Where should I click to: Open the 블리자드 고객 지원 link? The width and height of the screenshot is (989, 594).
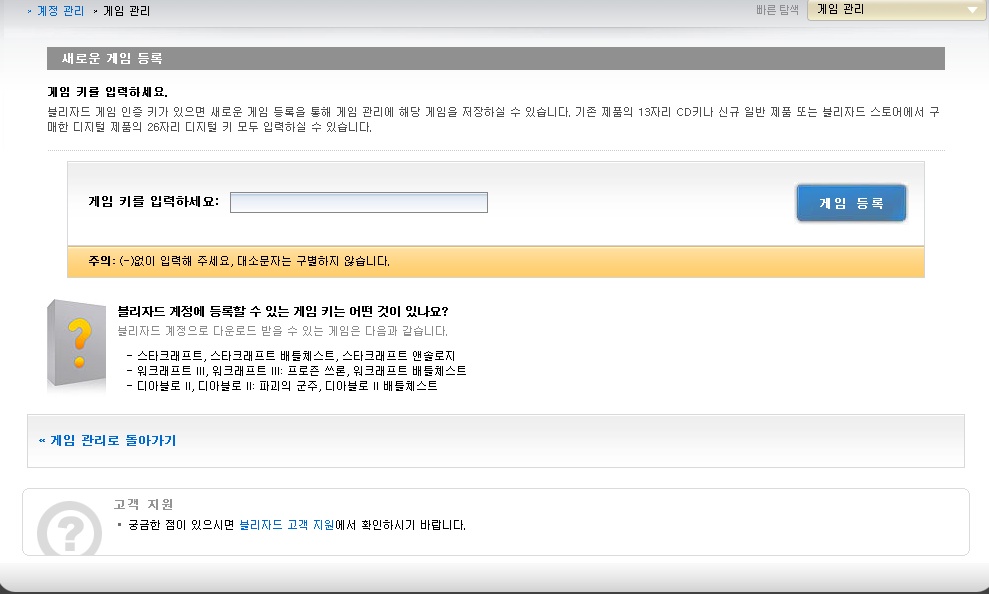coord(286,525)
